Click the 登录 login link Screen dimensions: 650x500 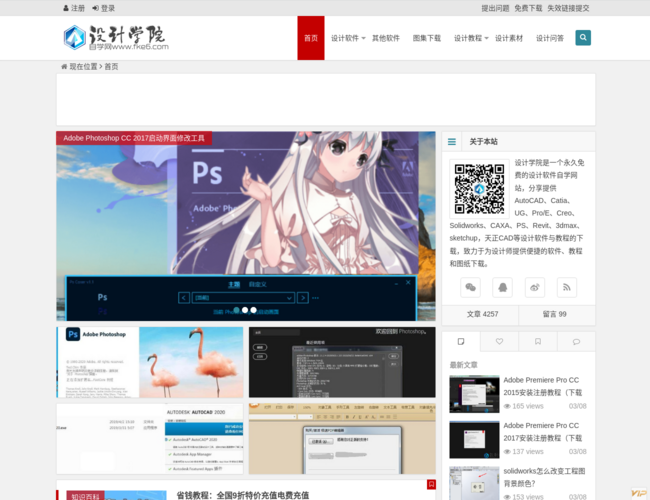pyautogui.click(x=104, y=8)
